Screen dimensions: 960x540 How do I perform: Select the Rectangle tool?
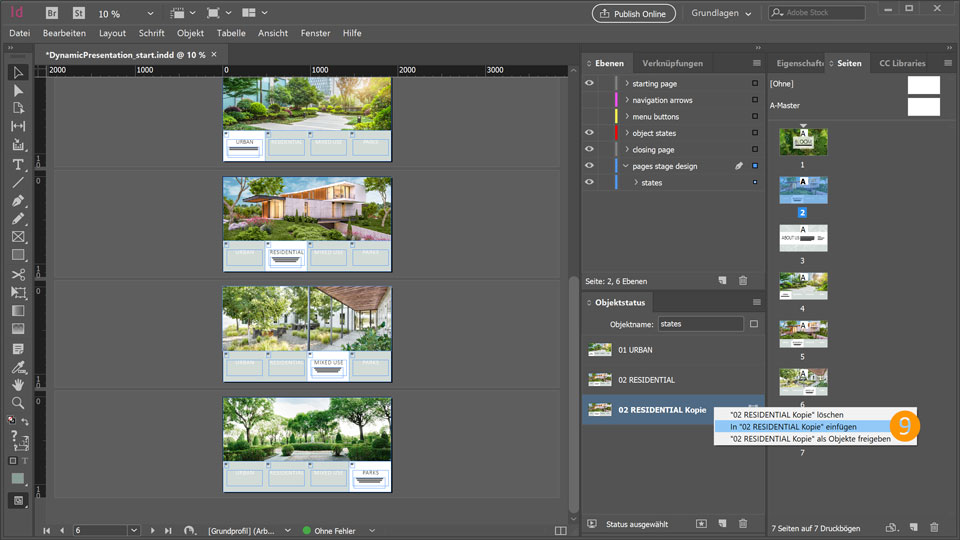(x=18, y=255)
